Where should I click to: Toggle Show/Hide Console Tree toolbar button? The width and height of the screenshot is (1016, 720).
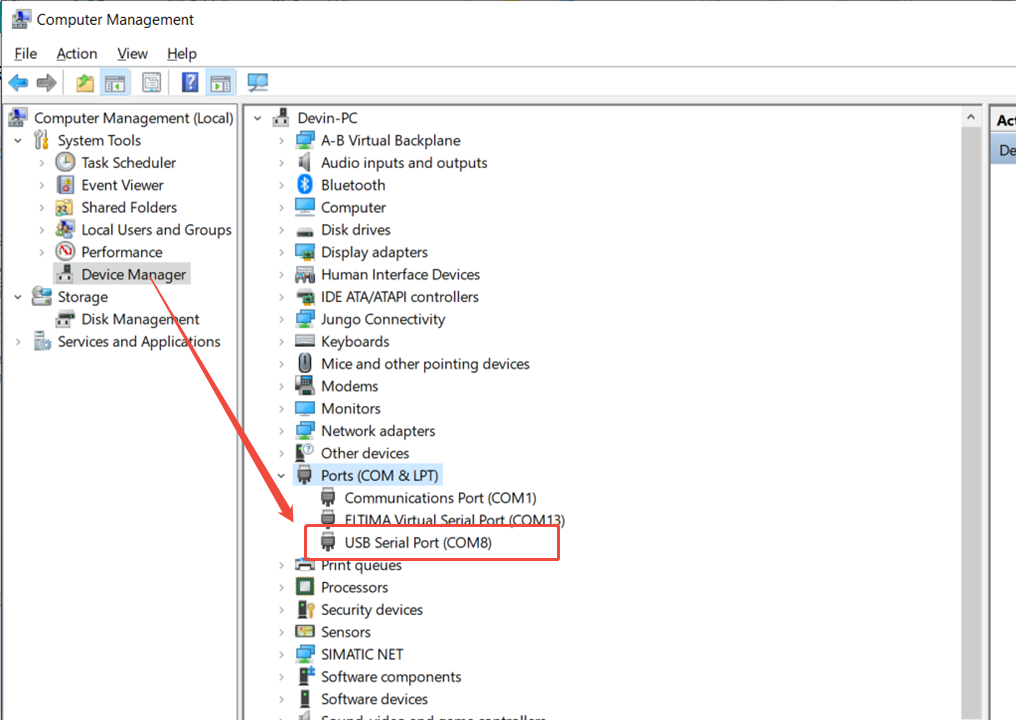coord(115,83)
